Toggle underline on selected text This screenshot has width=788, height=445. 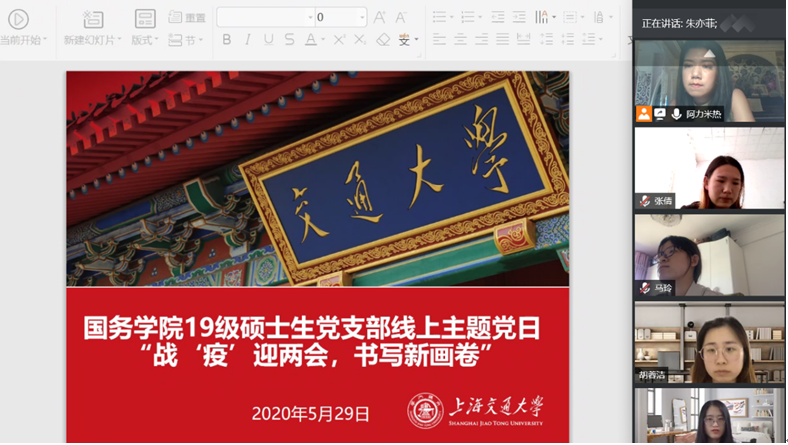click(x=268, y=40)
